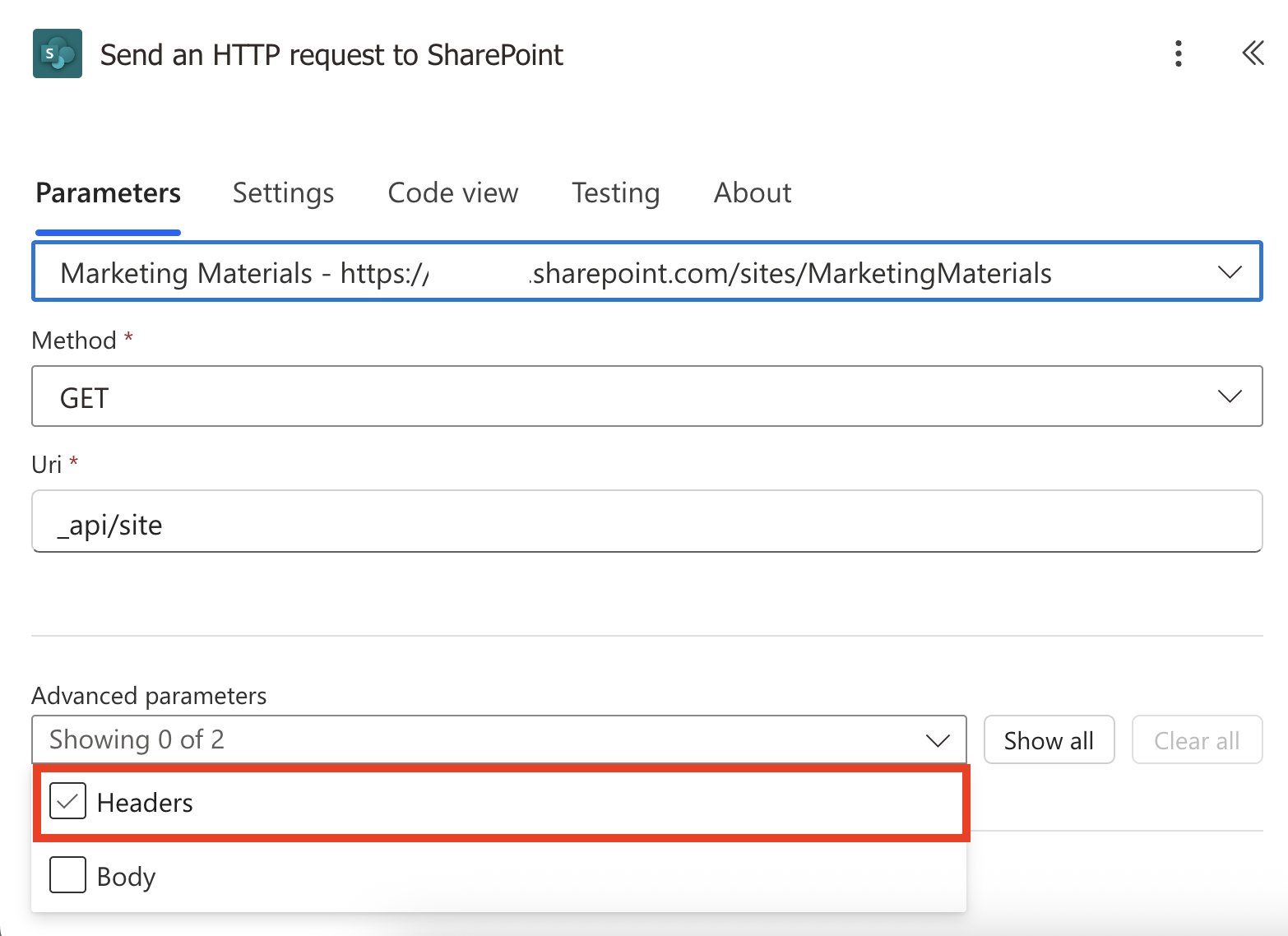Click the 'Uri' field label
Image resolution: width=1288 pixels, height=936 pixels.
(46, 465)
